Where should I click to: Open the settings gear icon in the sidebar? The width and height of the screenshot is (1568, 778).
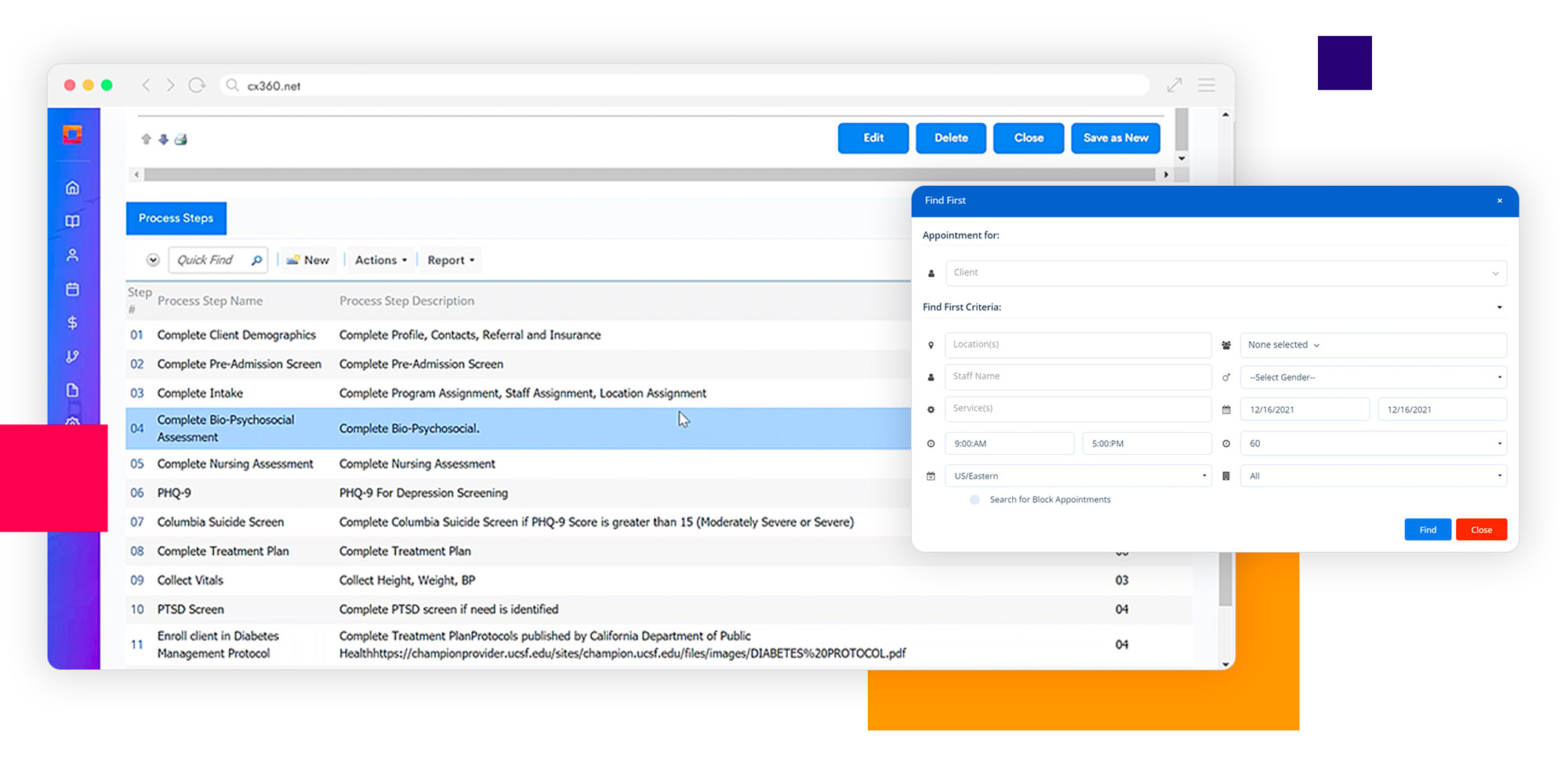(72, 424)
